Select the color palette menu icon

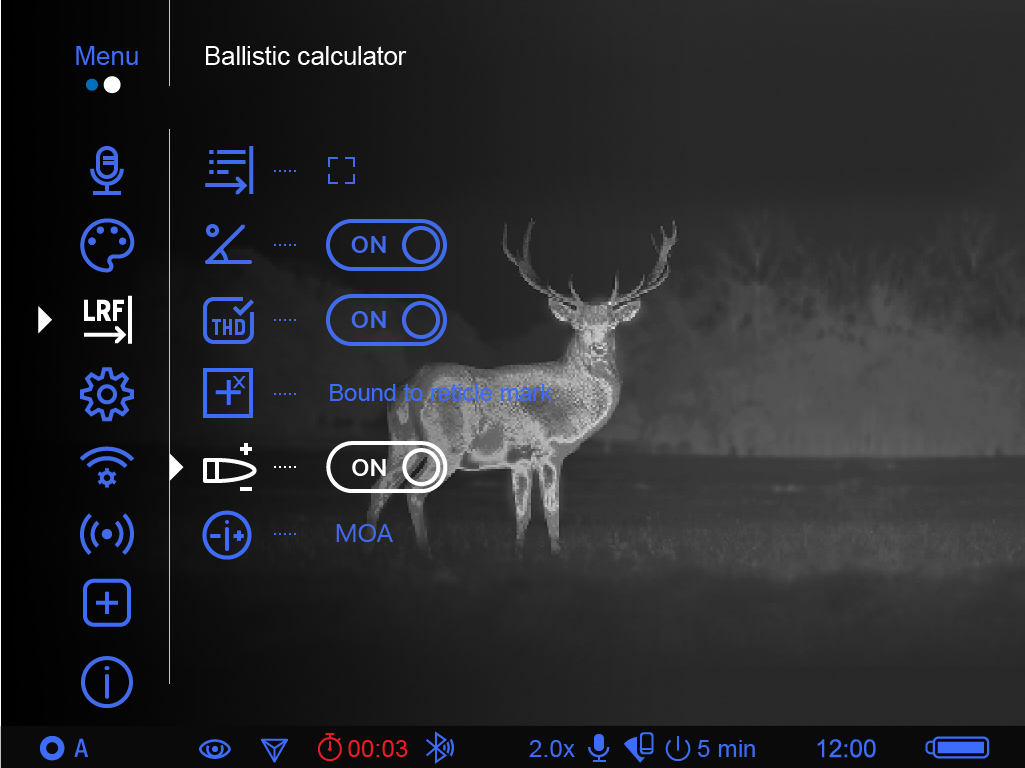107,245
